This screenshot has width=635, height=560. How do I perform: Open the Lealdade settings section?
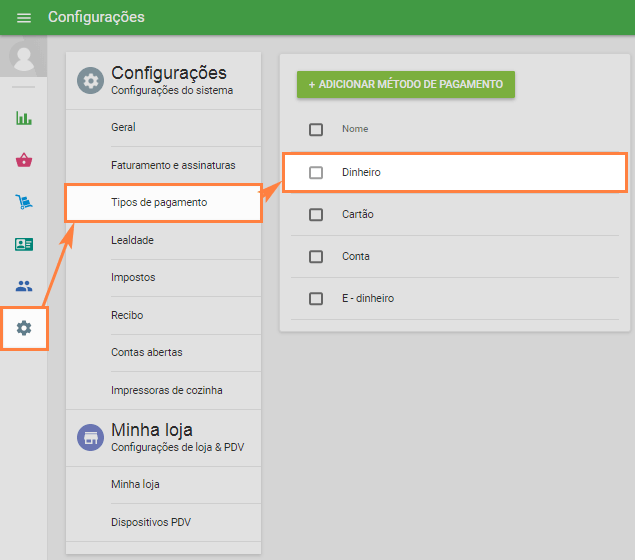(x=164, y=240)
